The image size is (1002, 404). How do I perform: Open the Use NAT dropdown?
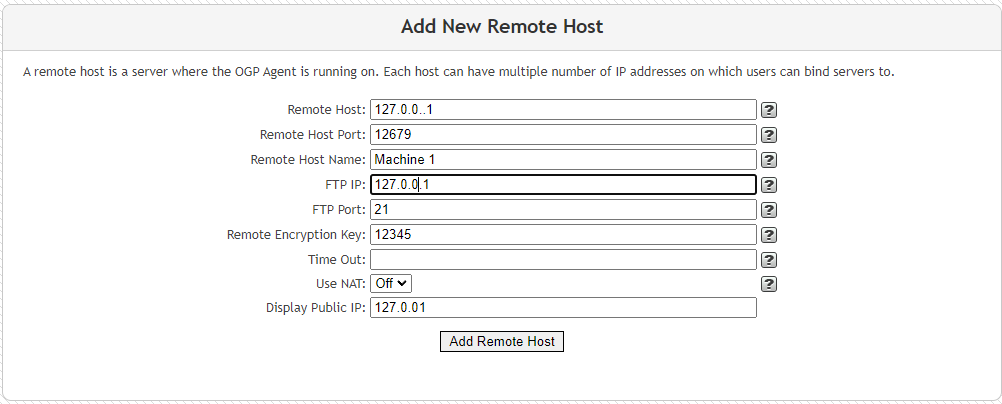coord(391,283)
